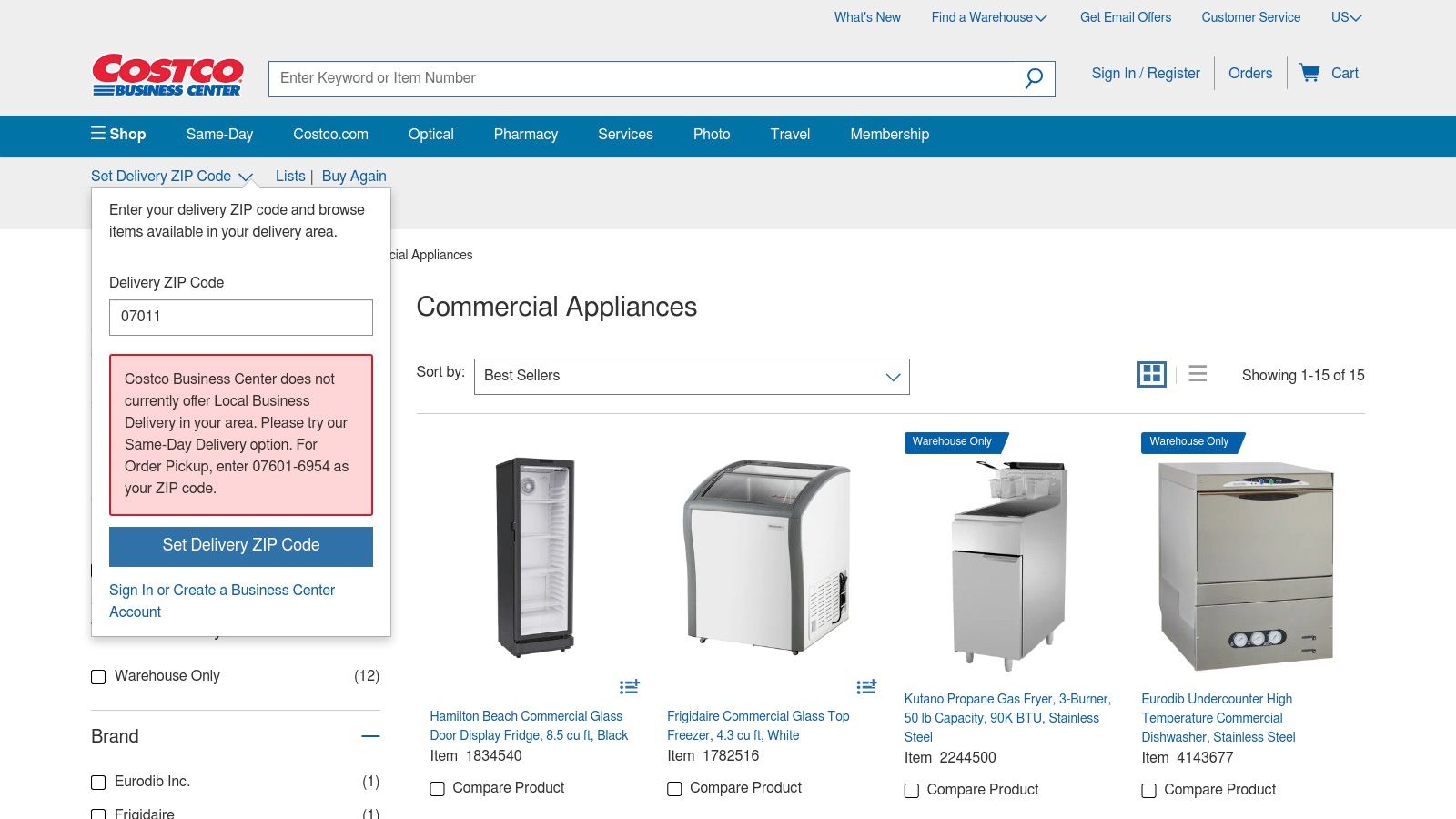Click 'Item 1834540' text
1456x819 pixels.
coord(476,756)
